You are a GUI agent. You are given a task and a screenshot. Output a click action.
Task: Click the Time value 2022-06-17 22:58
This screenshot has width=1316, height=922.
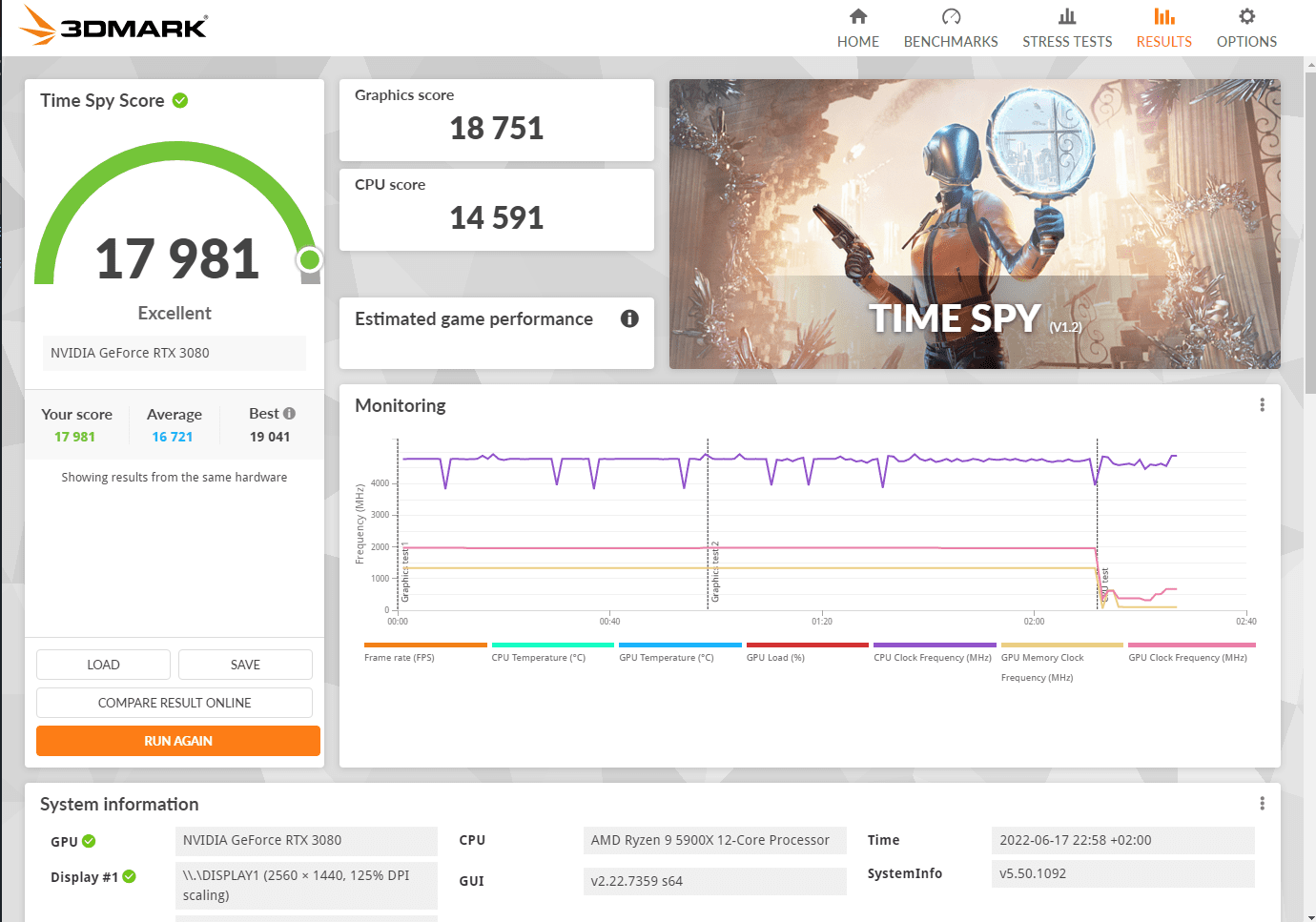point(1123,840)
